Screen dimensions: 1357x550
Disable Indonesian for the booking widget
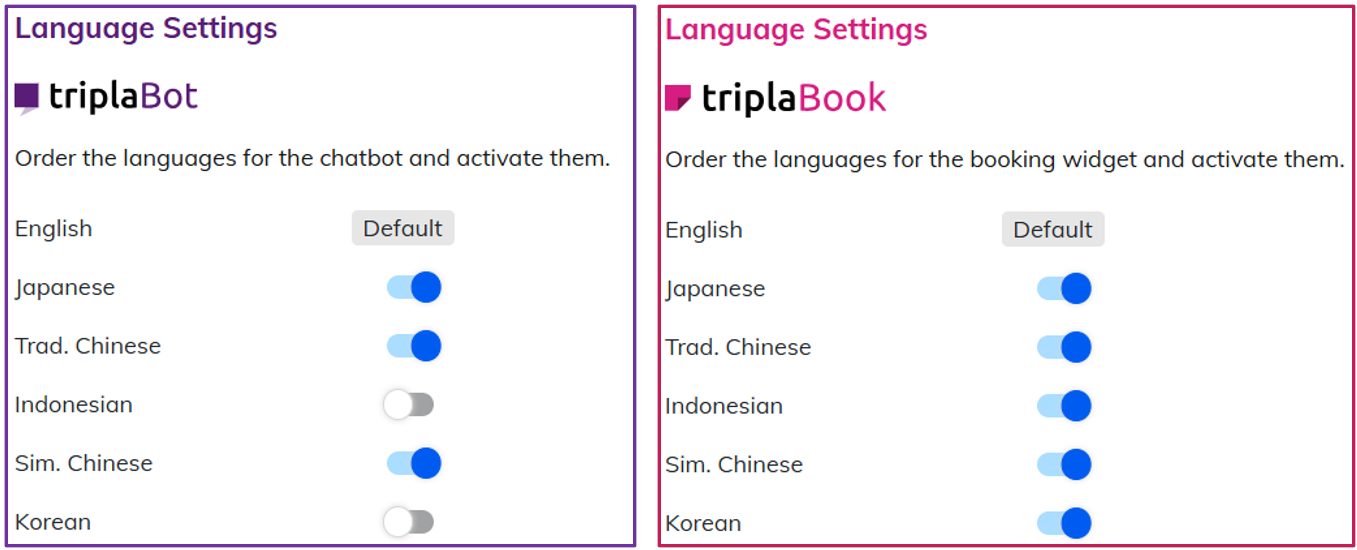(1063, 406)
